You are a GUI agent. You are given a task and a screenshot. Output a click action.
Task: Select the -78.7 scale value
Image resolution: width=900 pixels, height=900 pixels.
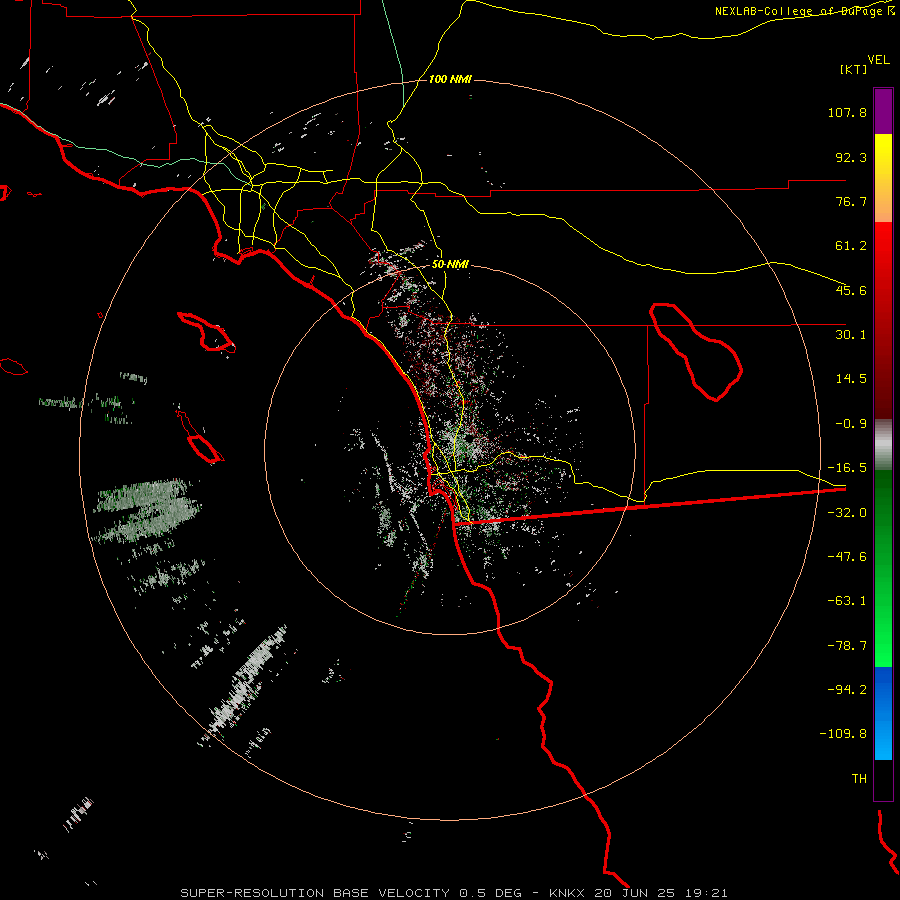tap(847, 646)
